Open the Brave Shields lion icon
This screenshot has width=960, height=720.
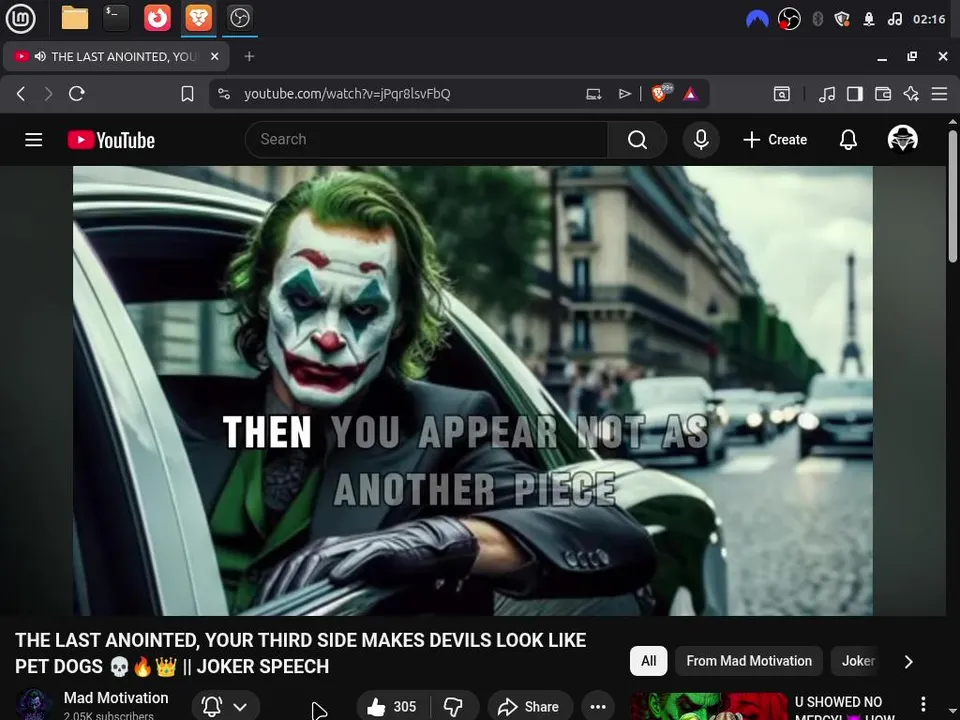click(661, 93)
